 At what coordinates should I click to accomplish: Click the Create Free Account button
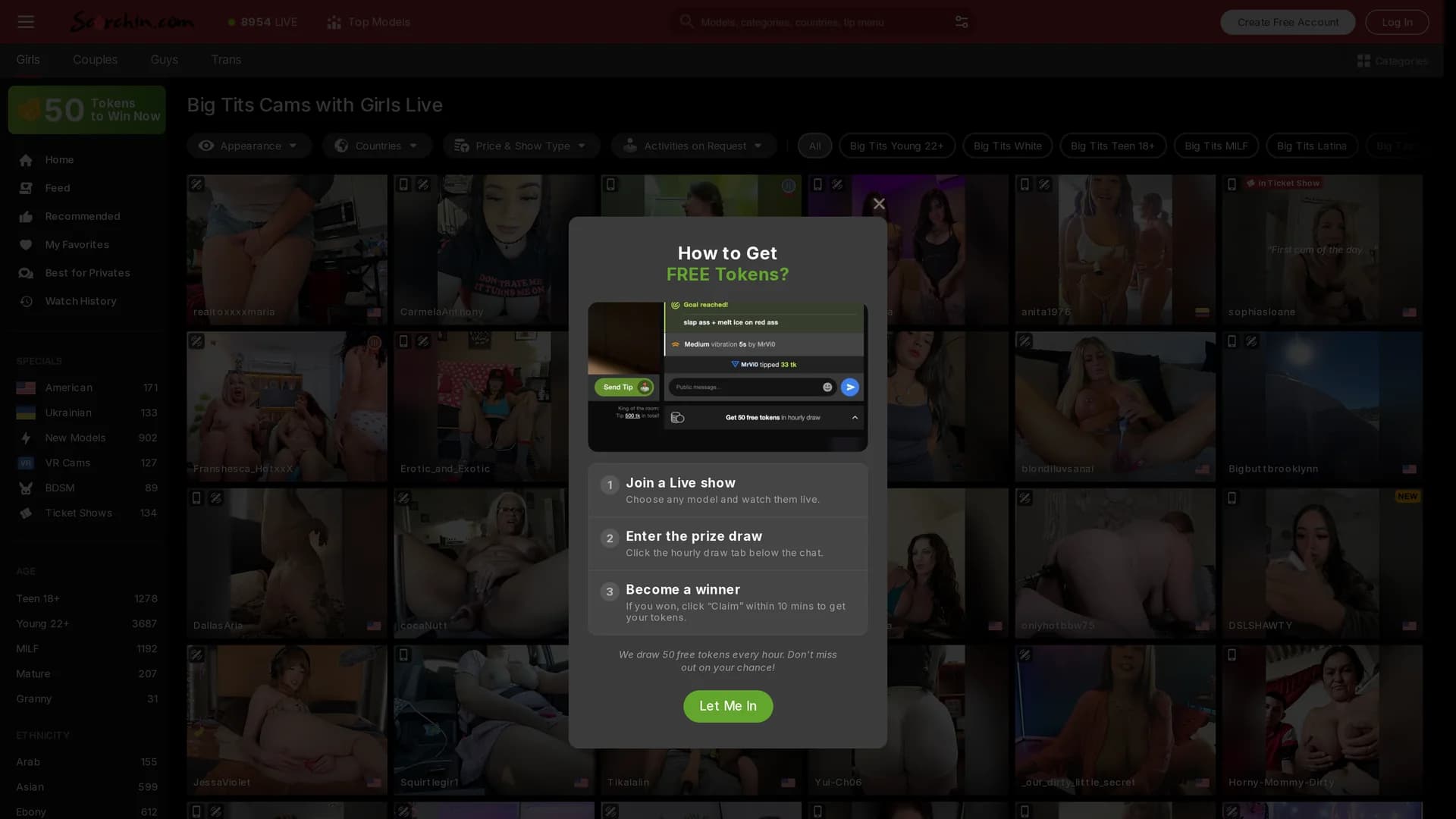point(1288,22)
